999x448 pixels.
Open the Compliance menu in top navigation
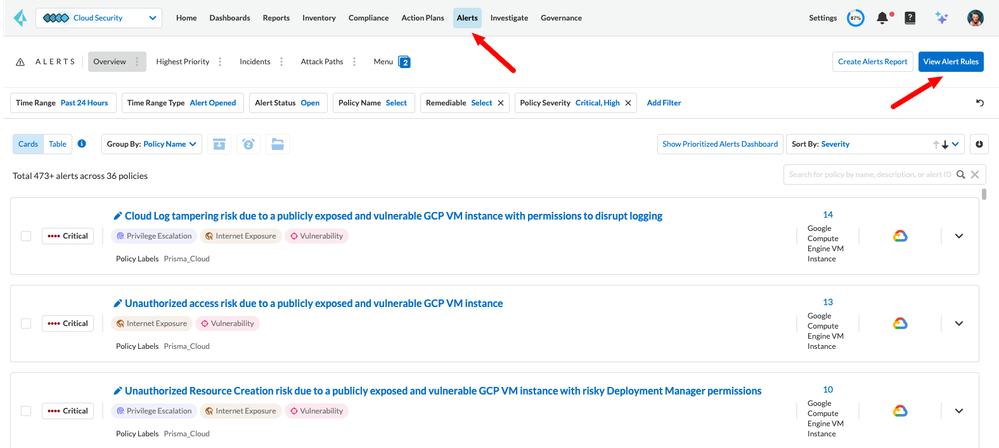pyautogui.click(x=369, y=18)
